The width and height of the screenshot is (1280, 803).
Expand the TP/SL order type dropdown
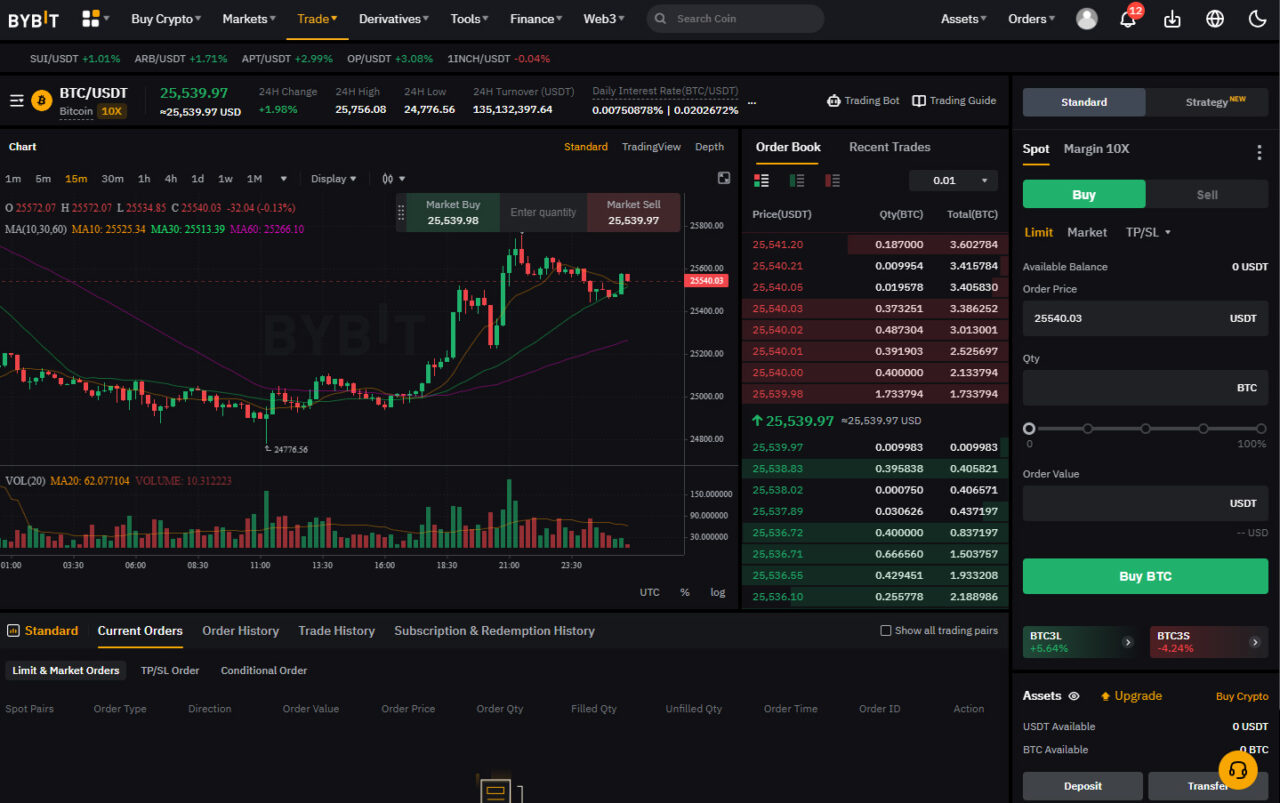coord(1148,232)
